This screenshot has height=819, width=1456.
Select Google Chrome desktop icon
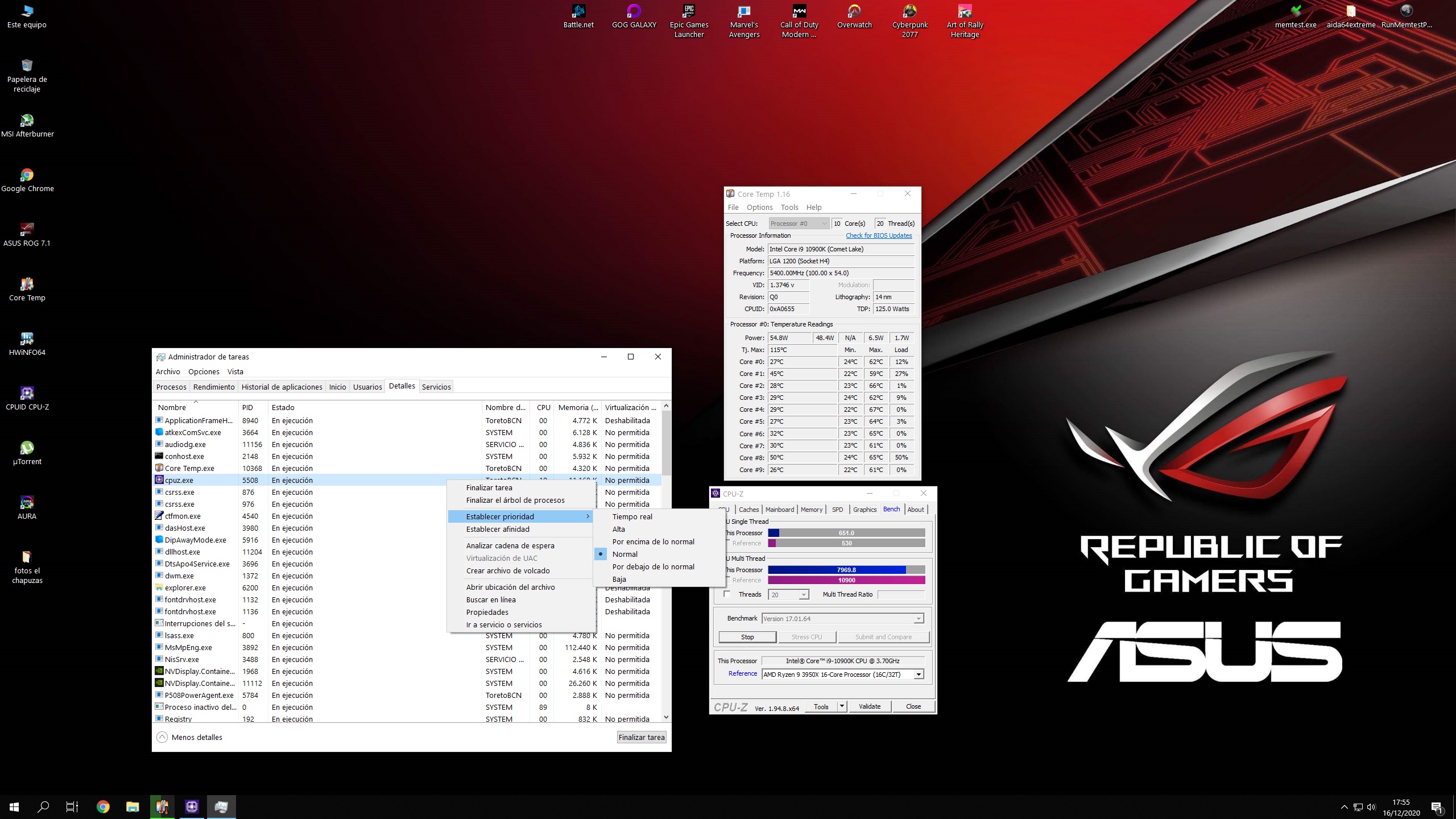[x=27, y=180]
